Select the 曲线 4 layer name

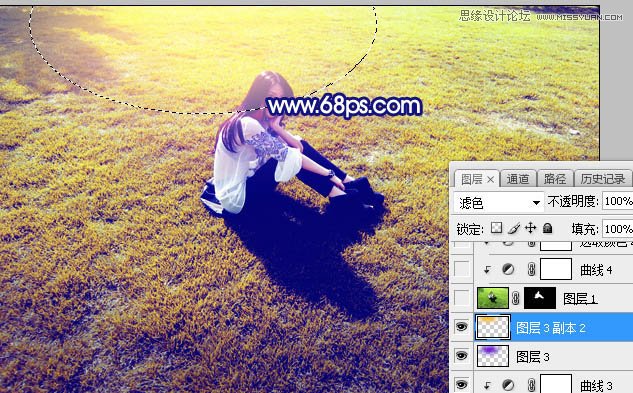[x=596, y=270]
